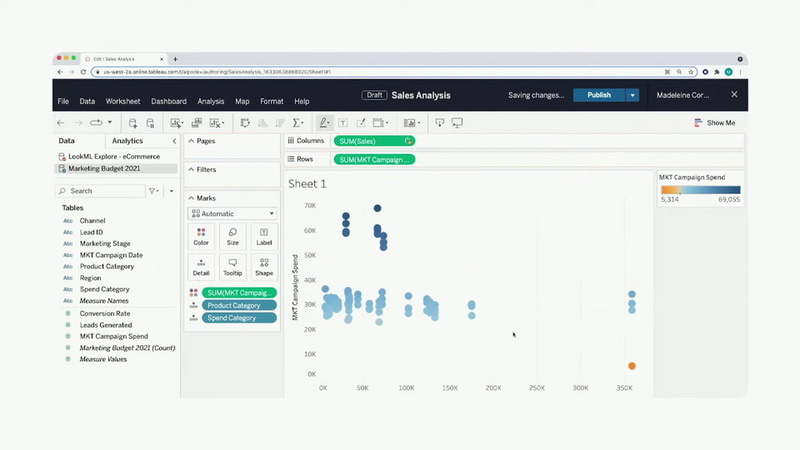Collapse the Data pane side arrow
The image size is (800, 450).
click(174, 141)
